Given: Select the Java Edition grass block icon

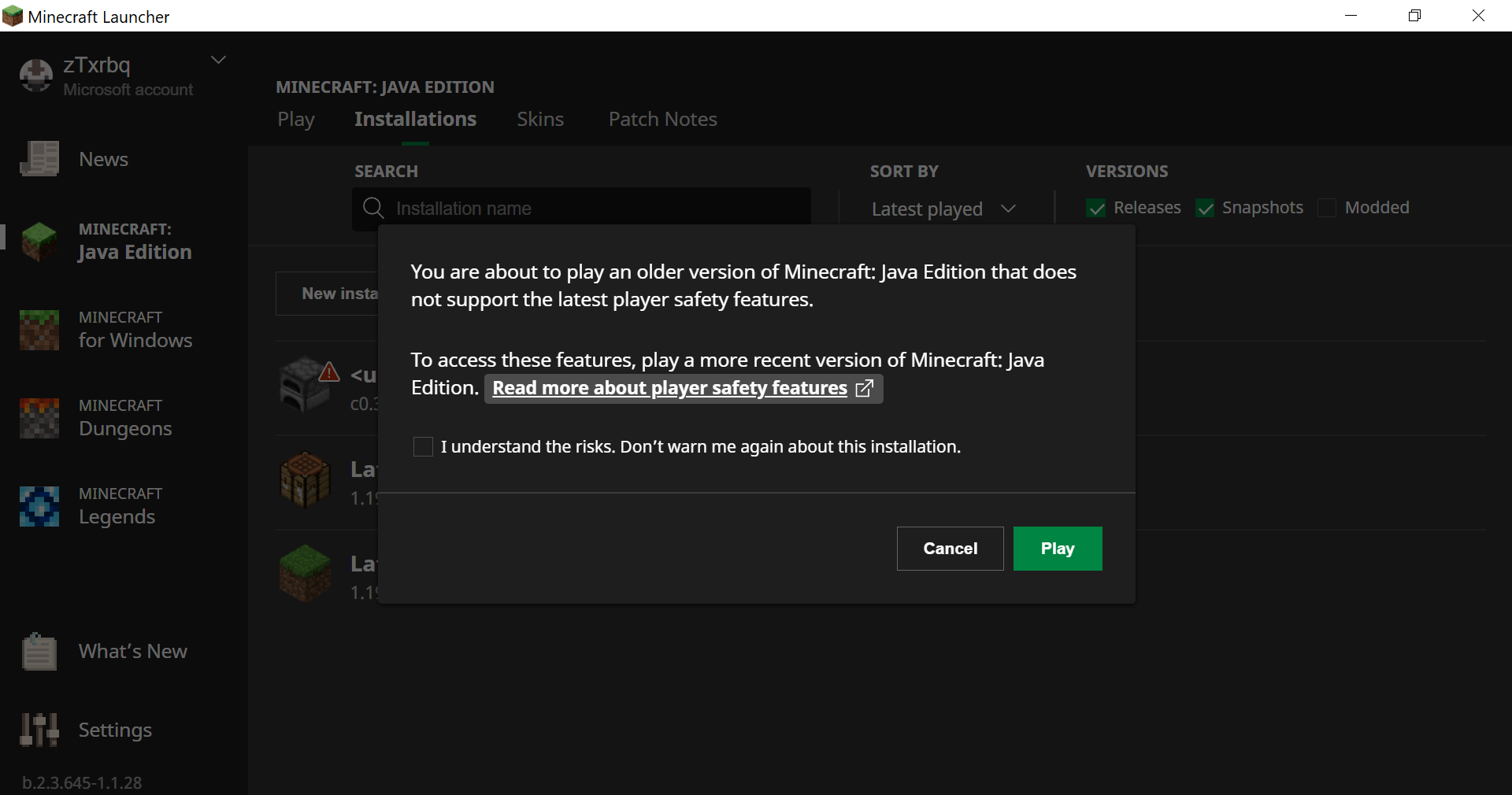Looking at the screenshot, I should (39, 241).
